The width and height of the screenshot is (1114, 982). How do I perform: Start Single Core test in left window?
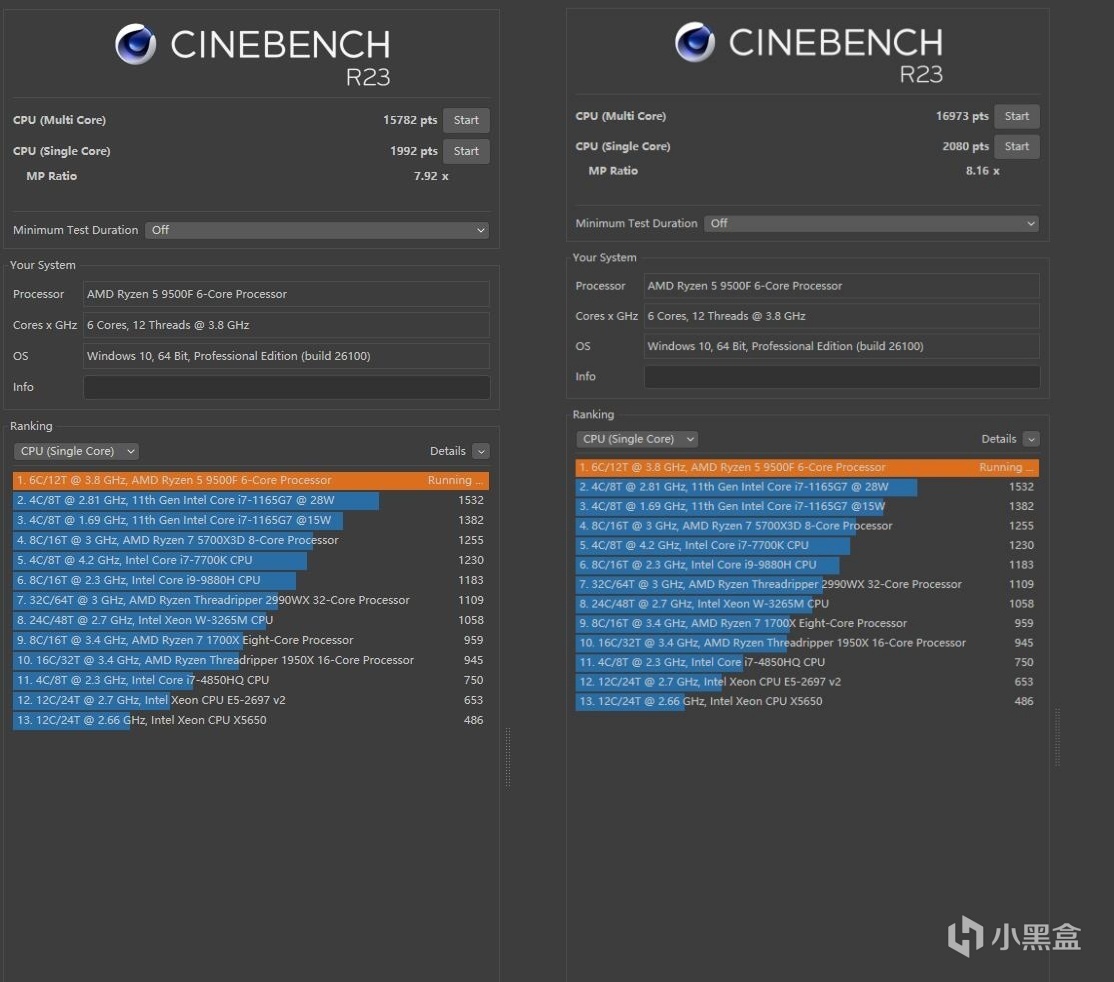[x=466, y=151]
